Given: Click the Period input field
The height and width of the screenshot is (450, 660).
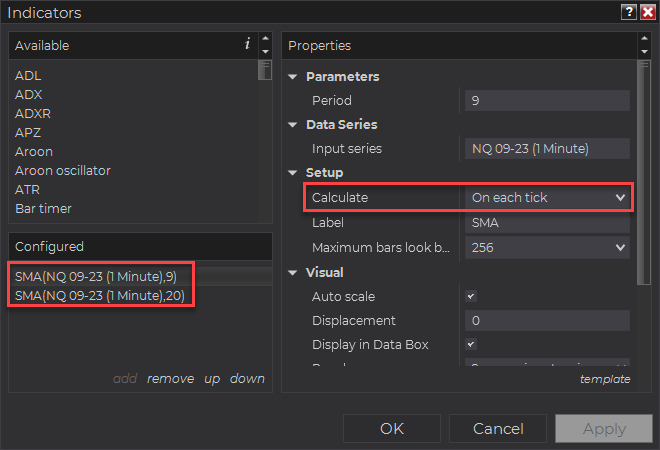Looking at the screenshot, I should 547,101.
